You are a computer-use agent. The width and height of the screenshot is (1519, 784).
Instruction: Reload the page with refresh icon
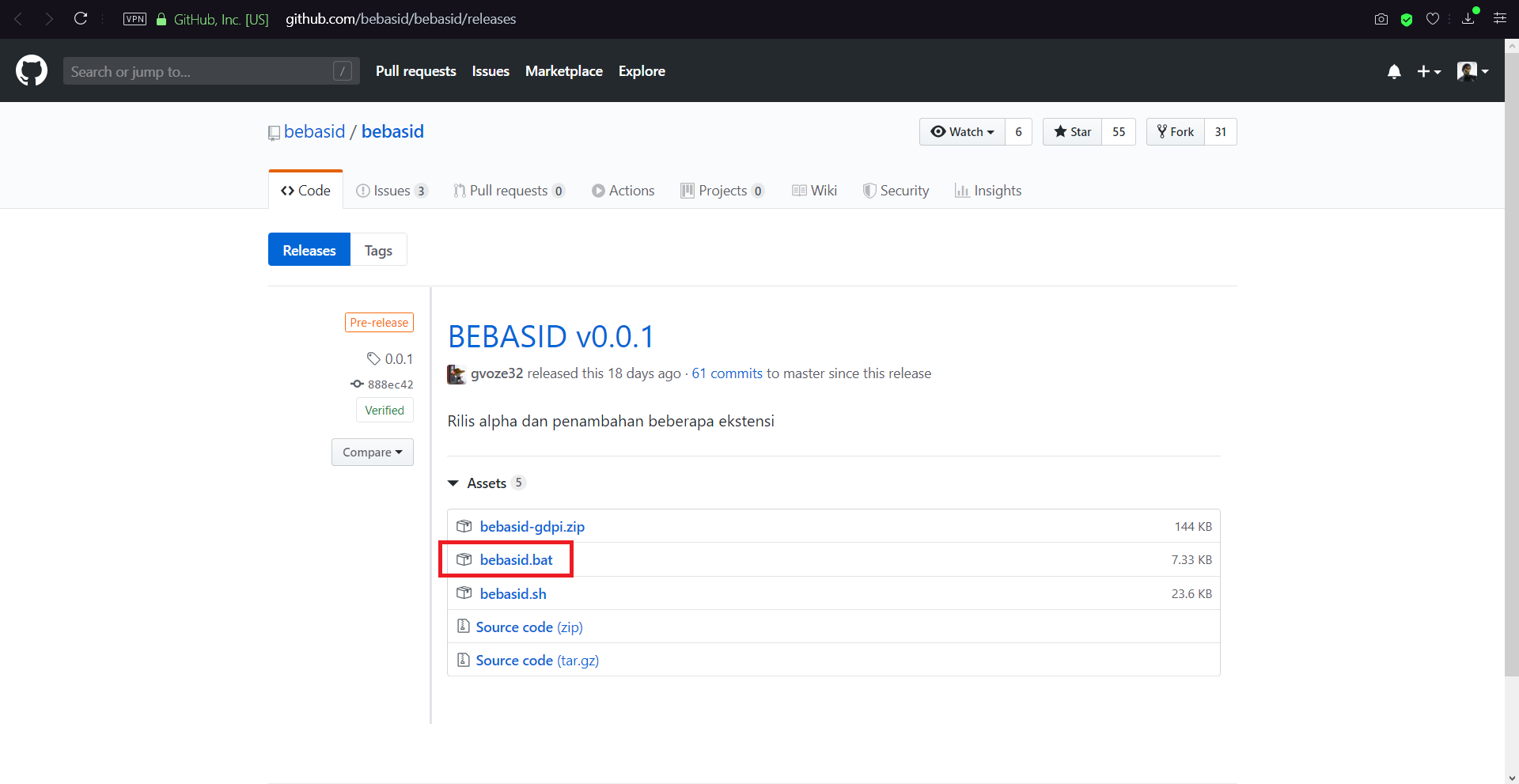(x=81, y=18)
